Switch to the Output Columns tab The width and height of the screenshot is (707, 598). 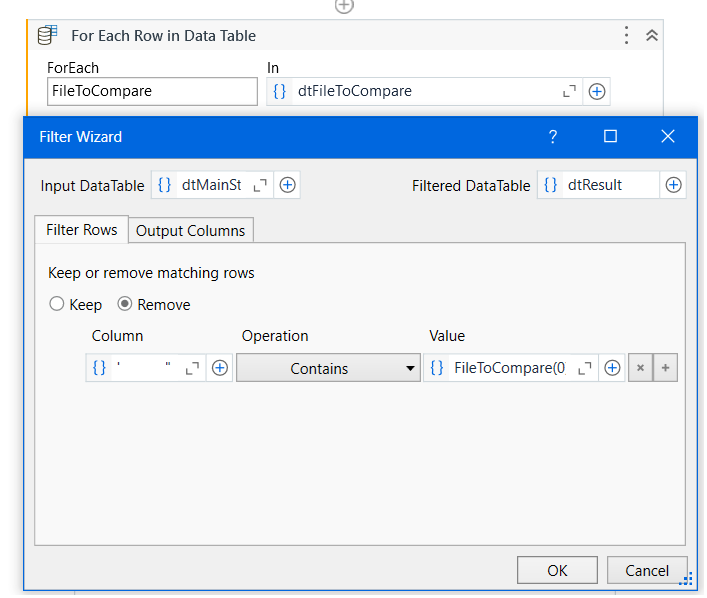190,230
